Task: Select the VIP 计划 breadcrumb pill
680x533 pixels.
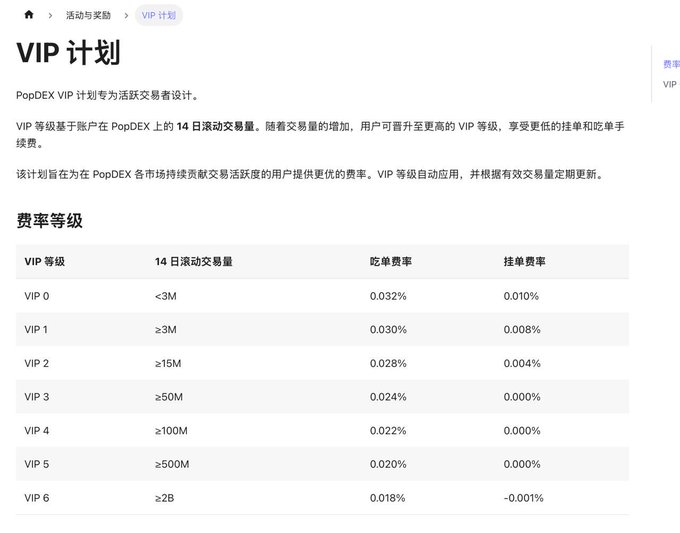Action: tap(159, 16)
